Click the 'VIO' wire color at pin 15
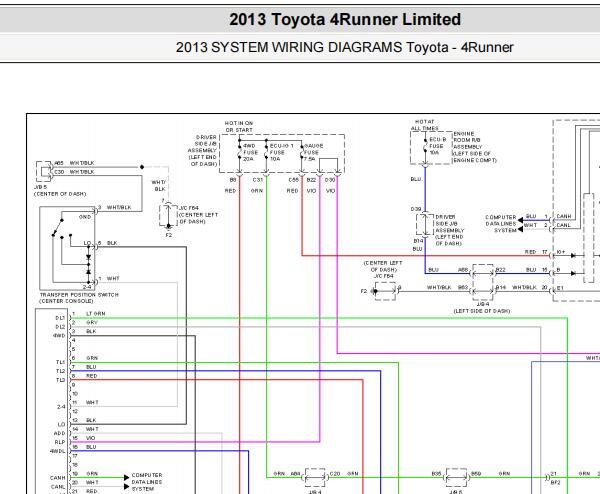The image size is (600, 494). pyautogui.click(x=91, y=438)
